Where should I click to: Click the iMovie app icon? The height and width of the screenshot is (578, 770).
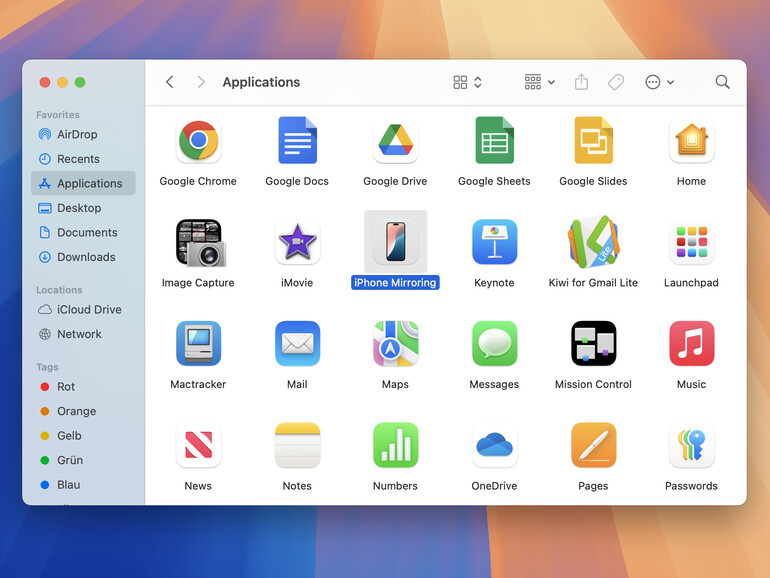click(x=297, y=242)
